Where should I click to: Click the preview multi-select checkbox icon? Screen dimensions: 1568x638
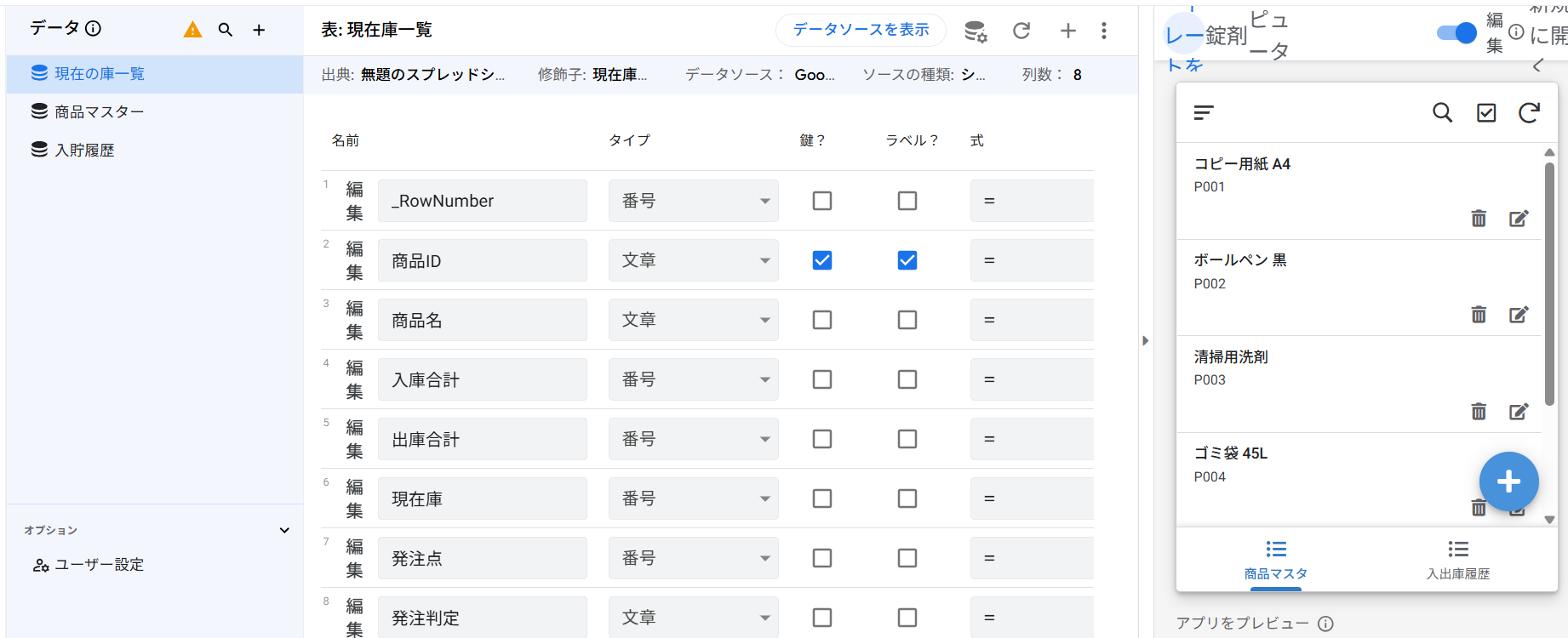[x=1486, y=112]
